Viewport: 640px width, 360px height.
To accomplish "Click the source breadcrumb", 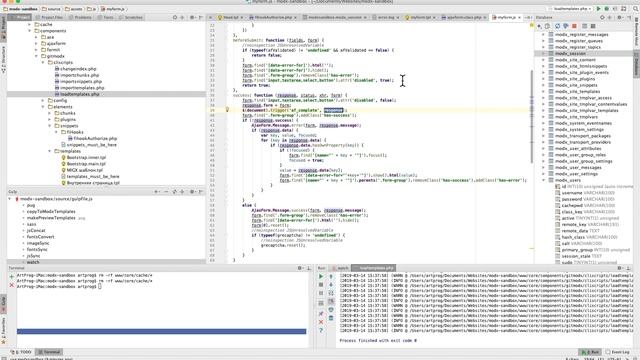I will pos(51,9).
